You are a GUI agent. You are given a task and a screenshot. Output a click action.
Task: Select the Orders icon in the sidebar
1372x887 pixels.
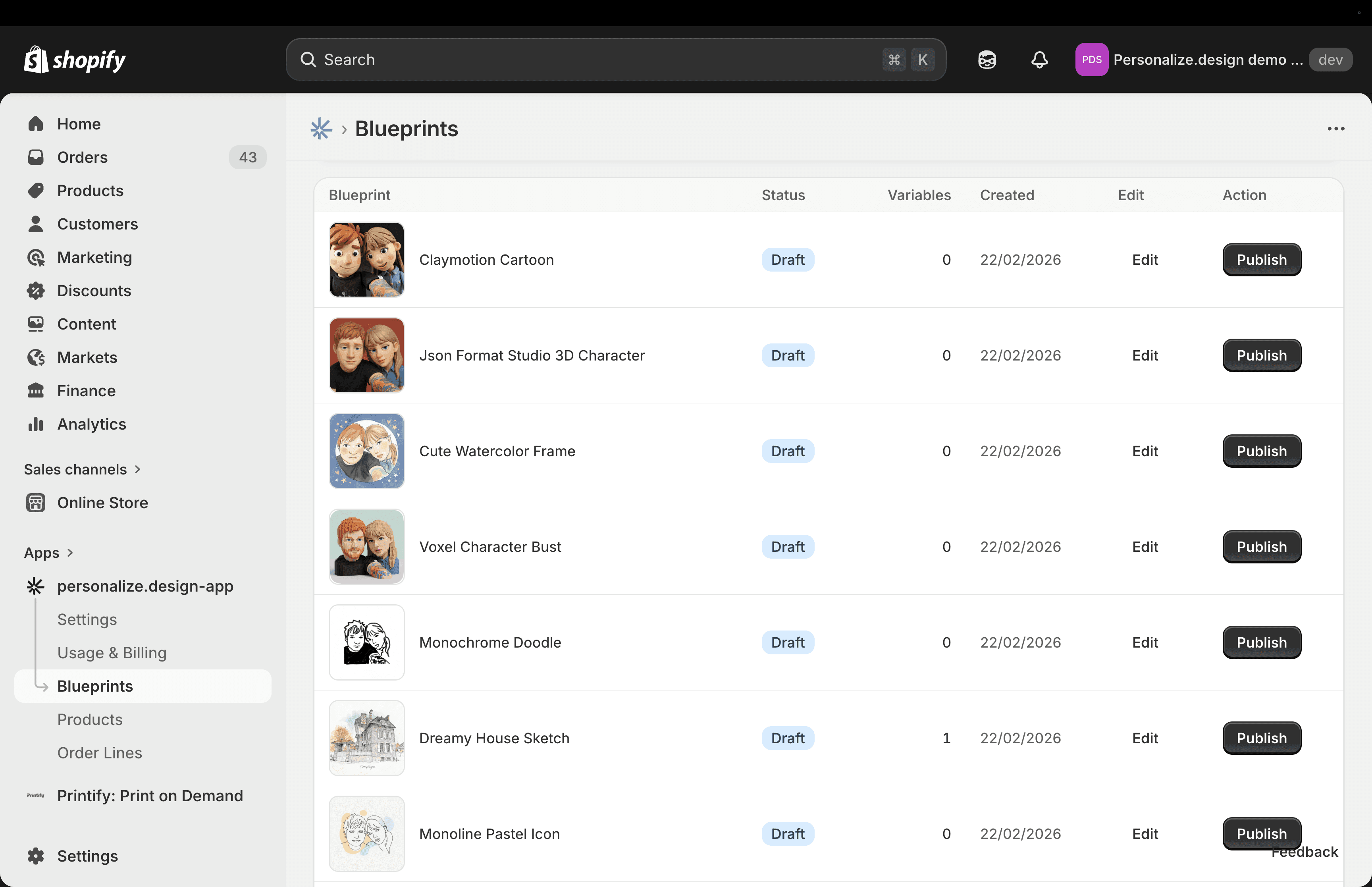pyautogui.click(x=36, y=157)
